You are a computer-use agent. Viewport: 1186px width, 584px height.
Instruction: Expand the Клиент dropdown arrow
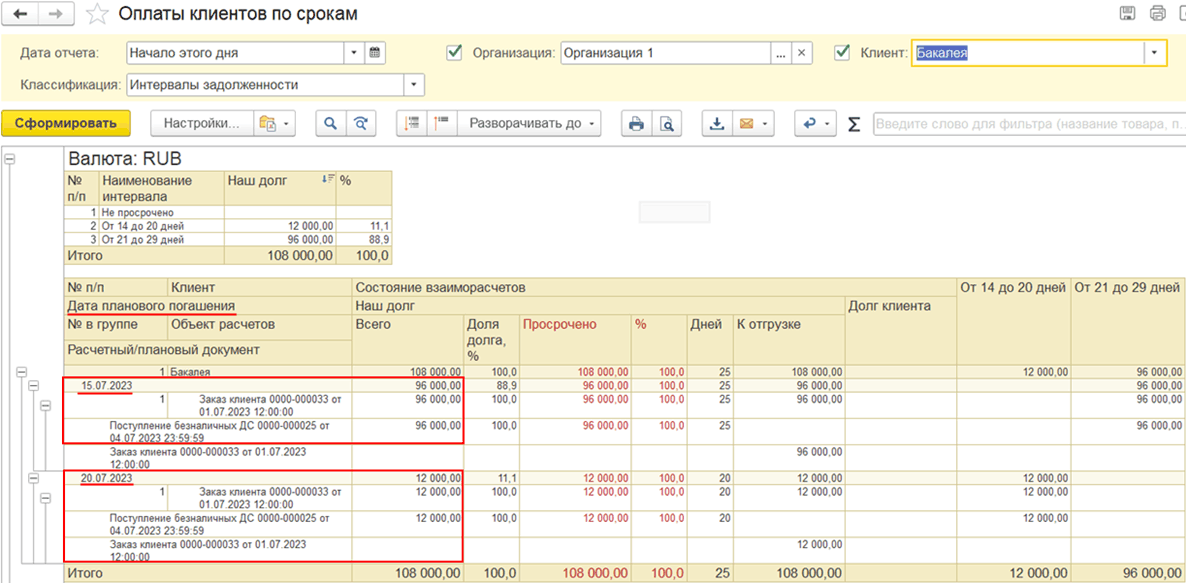pos(1156,53)
